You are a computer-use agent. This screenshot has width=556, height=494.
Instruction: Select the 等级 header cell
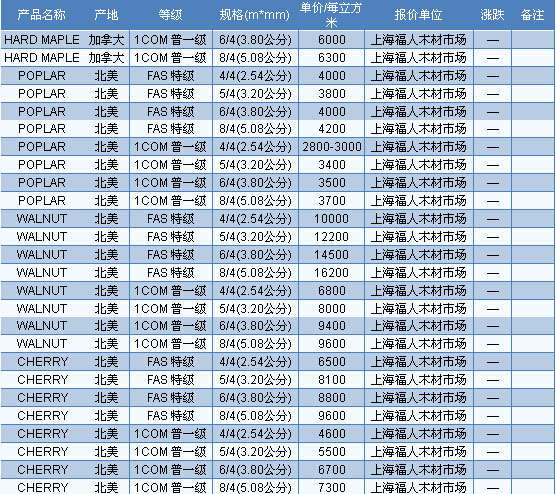pyautogui.click(x=171, y=15)
